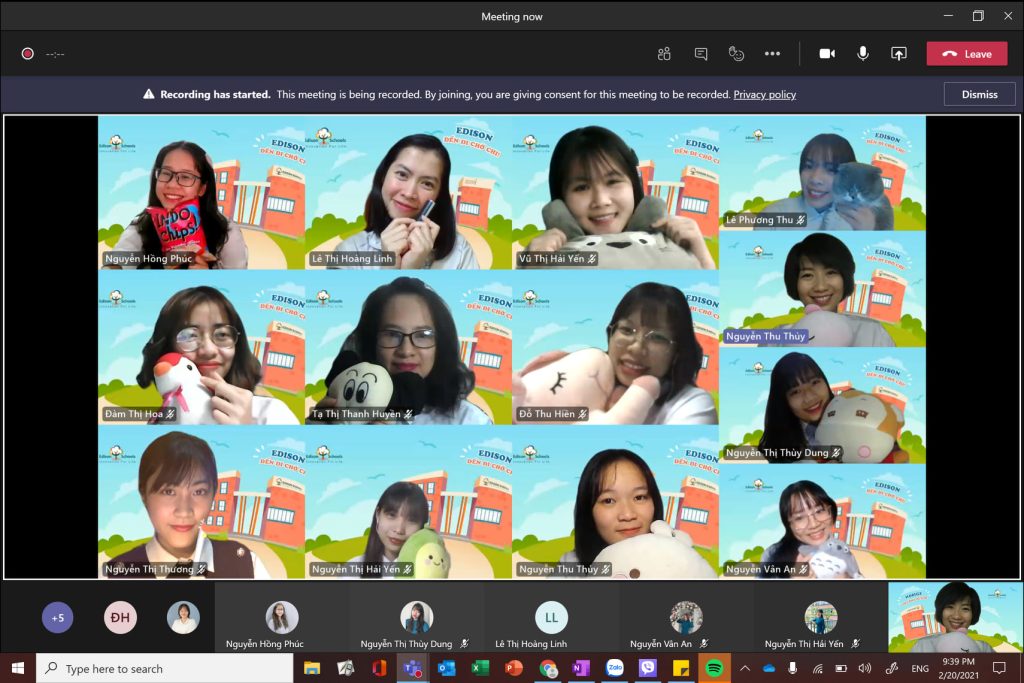Open the raise hand reactions icon
Image resolution: width=1024 pixels, height=683 pixels.
click(x=736, y=54)
